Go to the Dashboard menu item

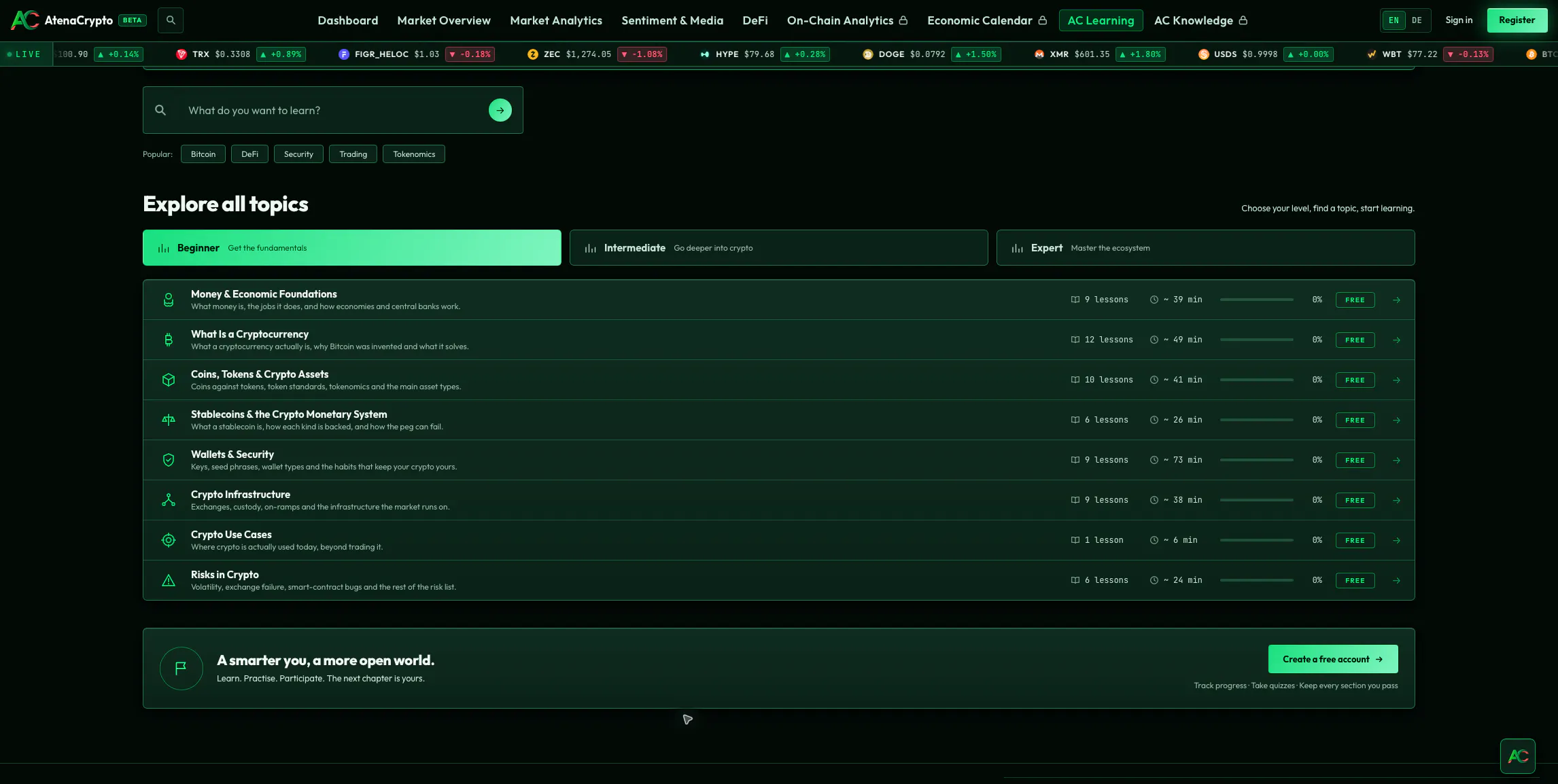coord(348,20)
